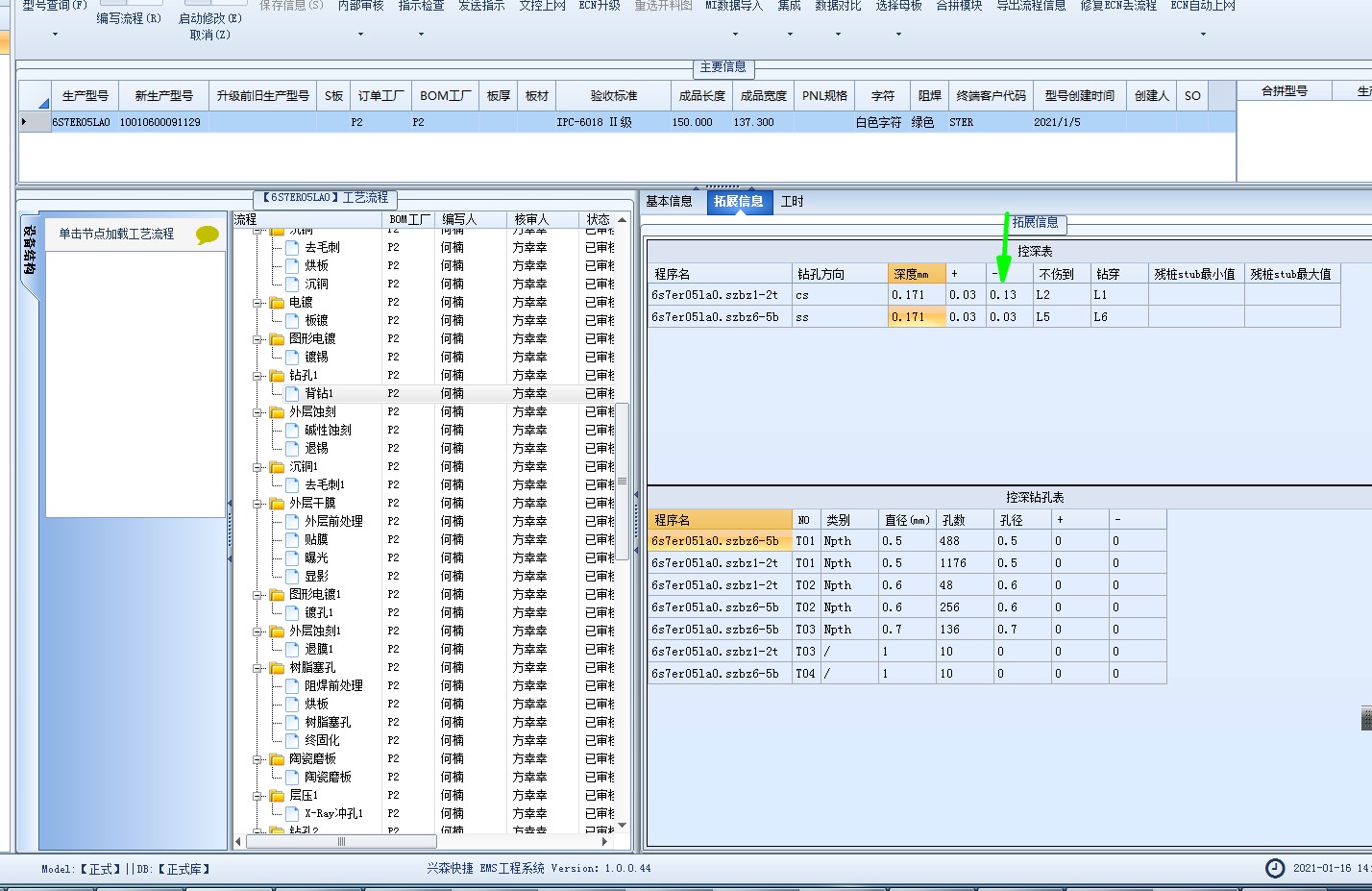Click the folder icon of 电镀 node
Screen dimensions: 1372x891
coord(277,302)
